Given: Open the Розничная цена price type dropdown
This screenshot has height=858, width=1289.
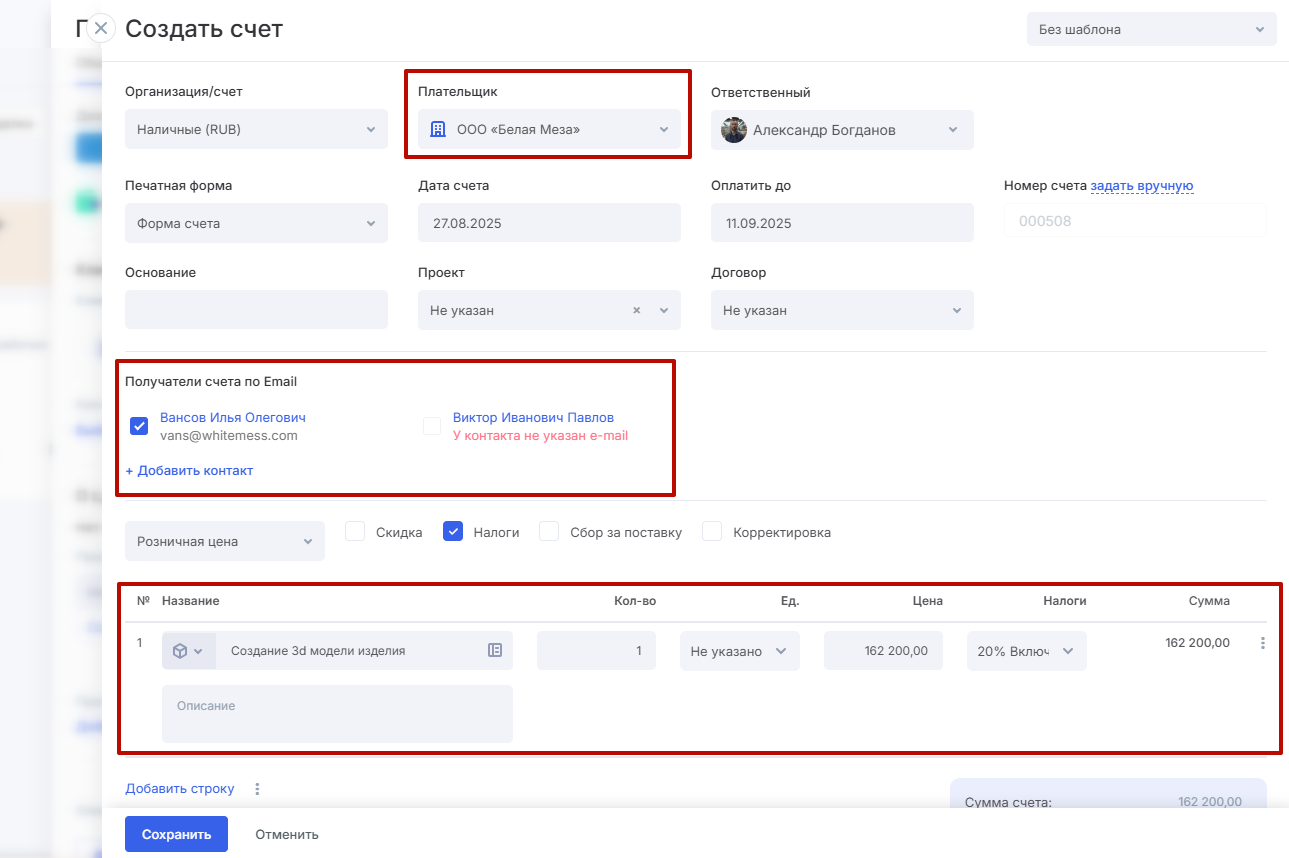Looking at the screenshot, I should pyautogui.click(x=224, y=541).
